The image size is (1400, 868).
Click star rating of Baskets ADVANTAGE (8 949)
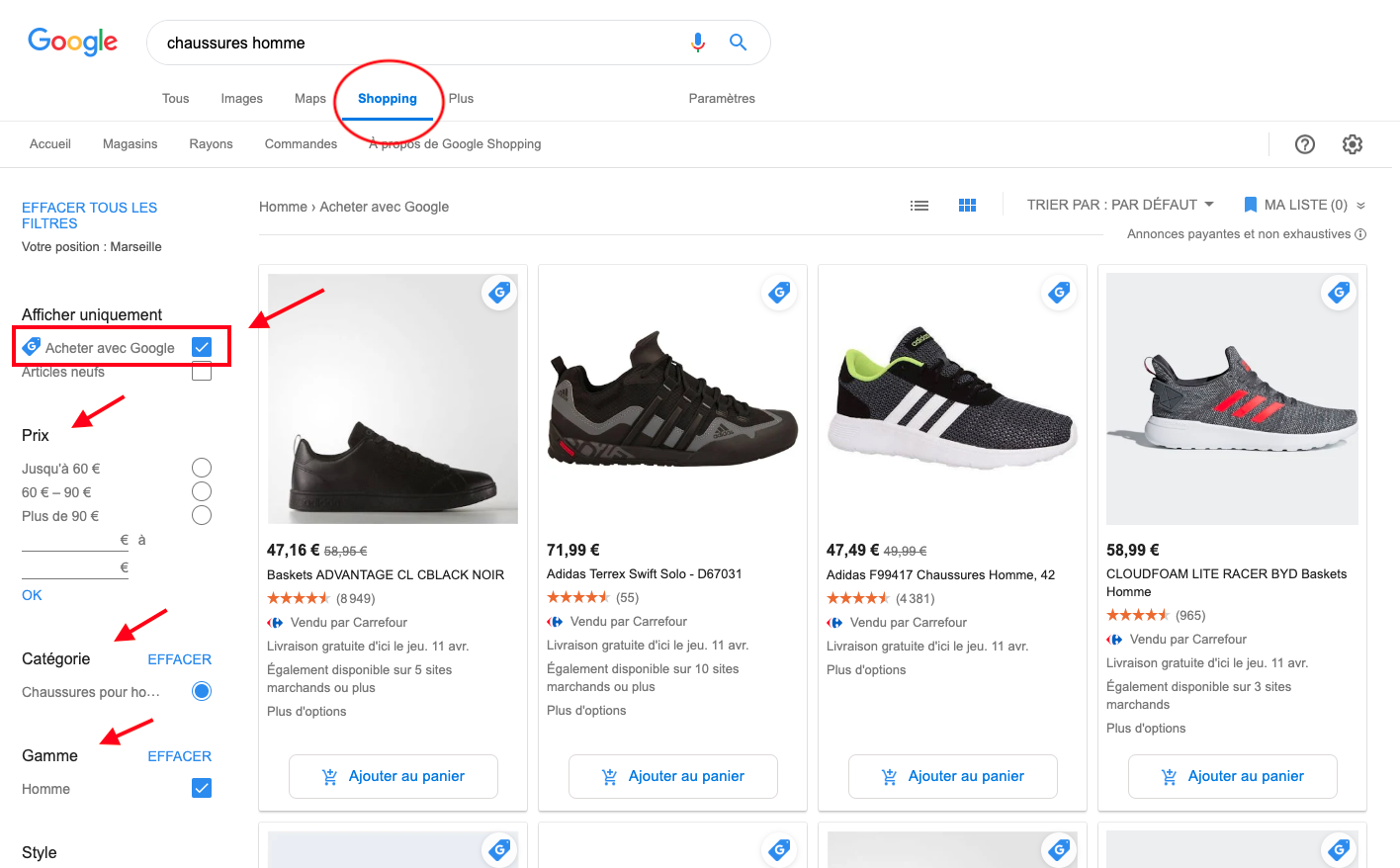point(299,598)
